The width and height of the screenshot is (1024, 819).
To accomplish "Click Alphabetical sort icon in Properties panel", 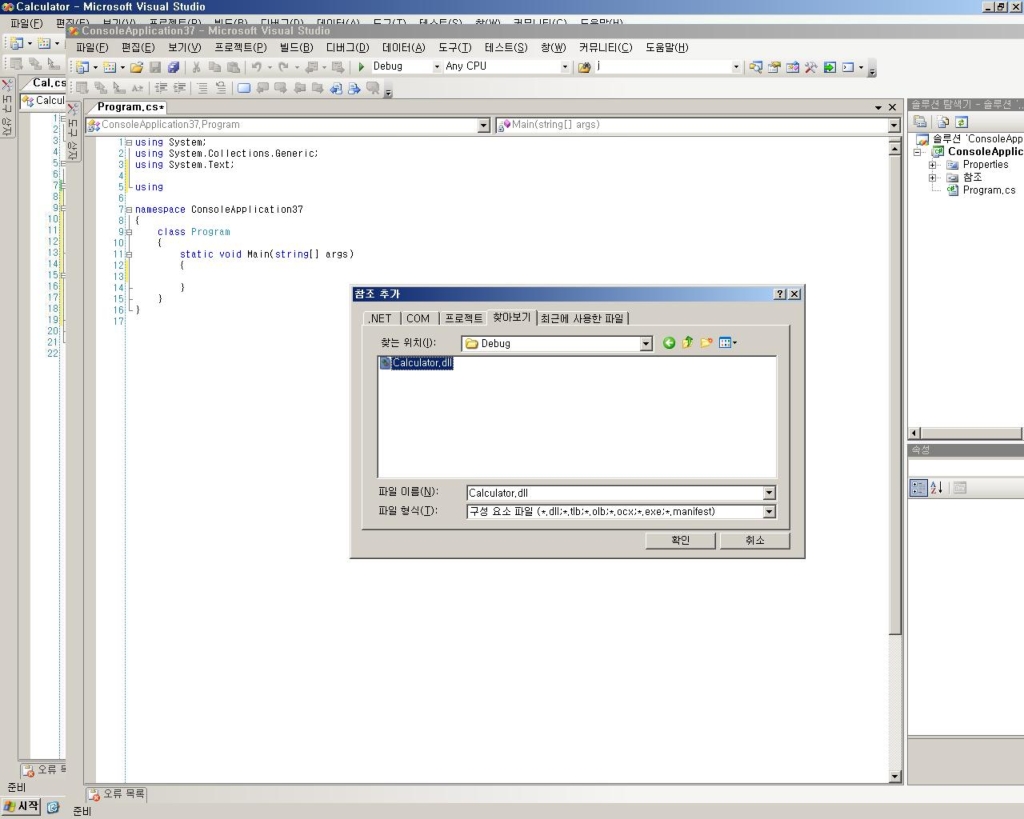I will point(936,488).
